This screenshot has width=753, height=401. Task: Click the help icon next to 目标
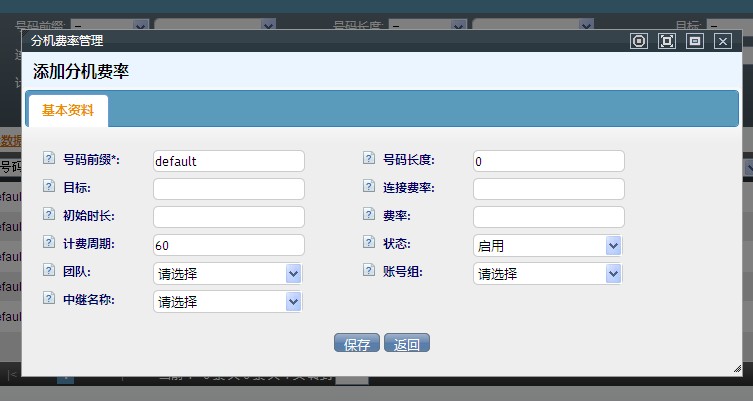49,187
